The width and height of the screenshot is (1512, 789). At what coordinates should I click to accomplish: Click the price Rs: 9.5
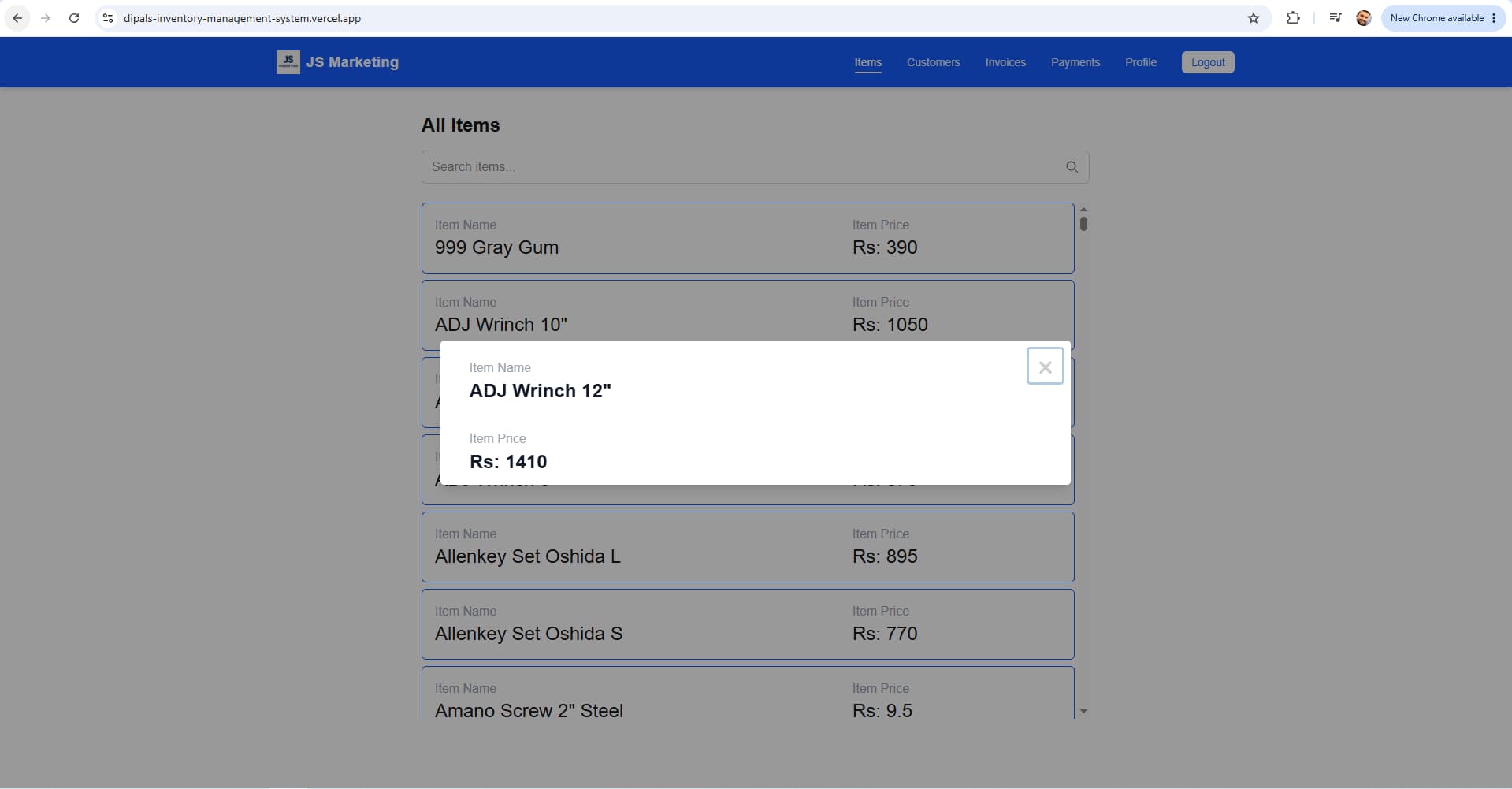pos(882,711)
